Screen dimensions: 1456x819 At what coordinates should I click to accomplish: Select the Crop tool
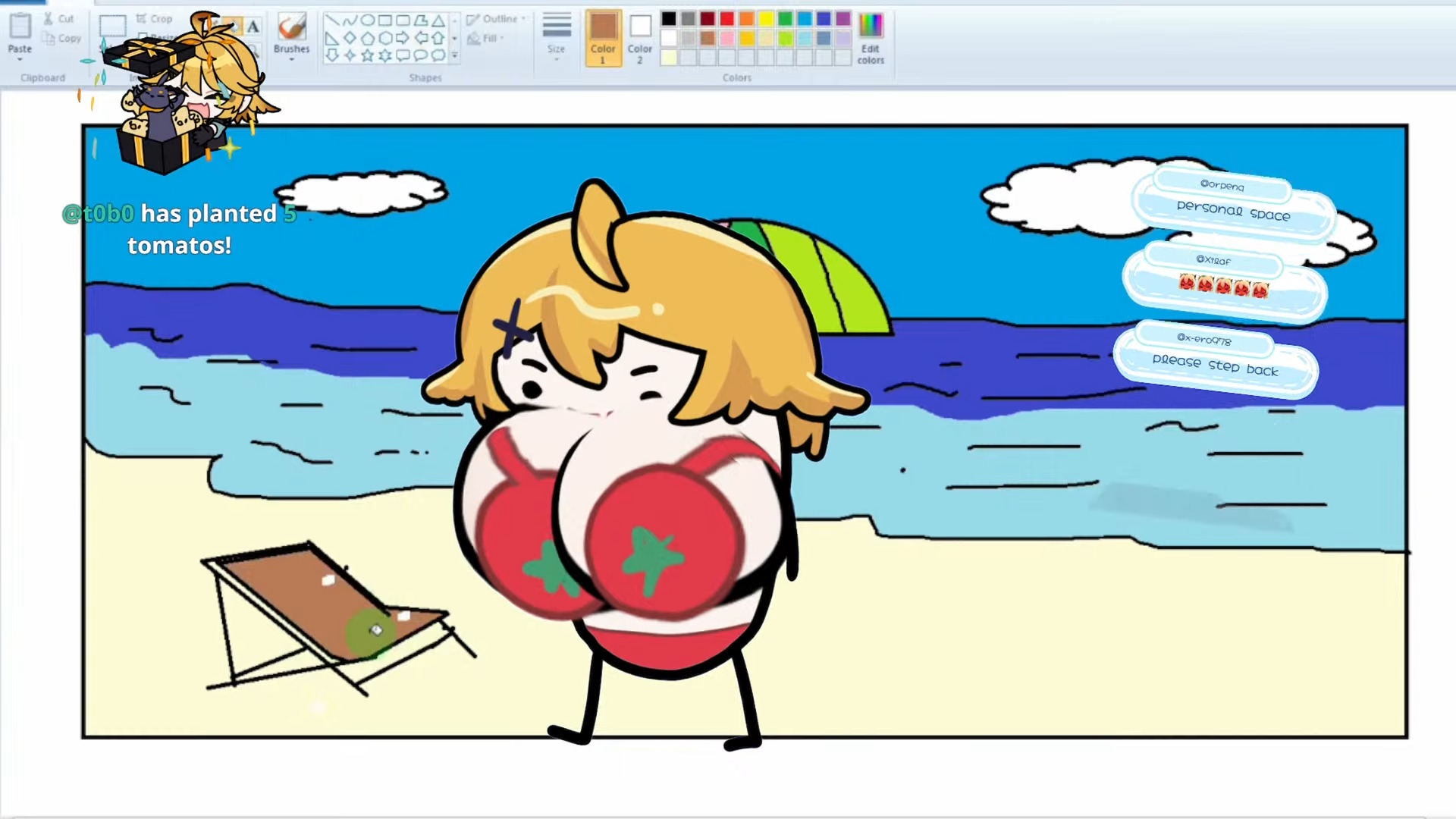pyautogui.click(x=155, y=18)
